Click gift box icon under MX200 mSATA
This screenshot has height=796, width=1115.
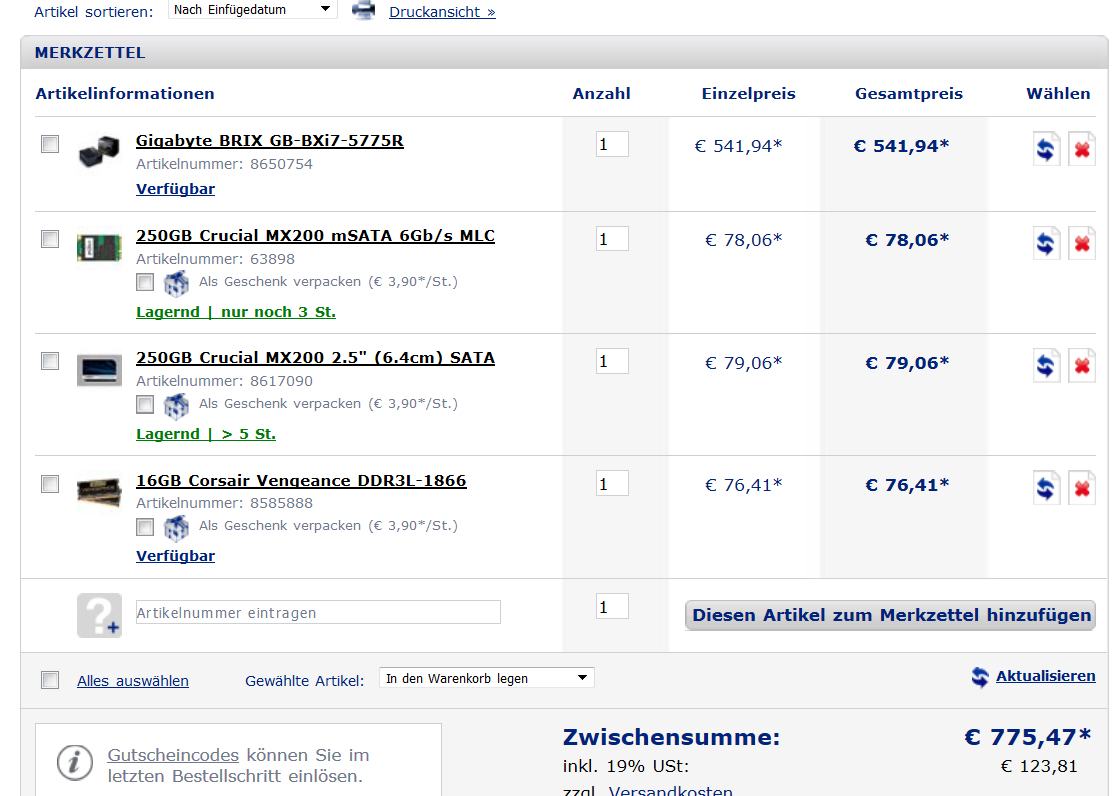point(176,283)
